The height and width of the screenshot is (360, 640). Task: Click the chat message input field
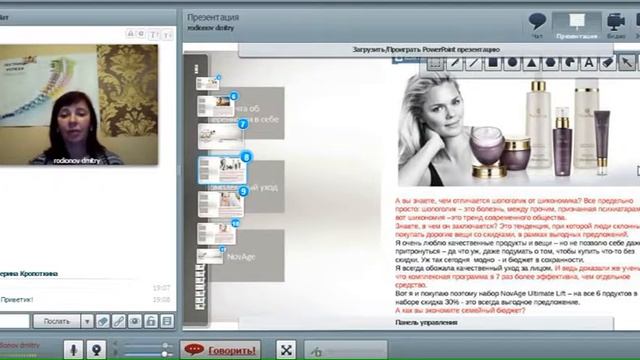(x=15, y=321)
